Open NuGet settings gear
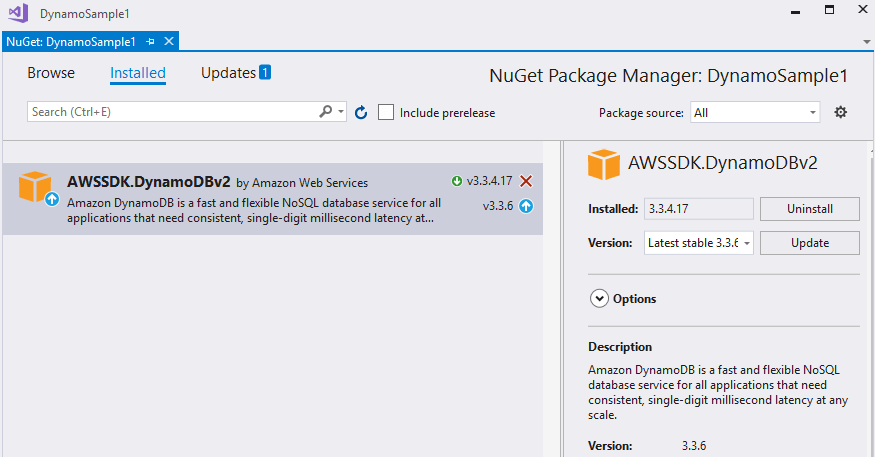Screen dimensions: 875x457 (x=840, y=112)
